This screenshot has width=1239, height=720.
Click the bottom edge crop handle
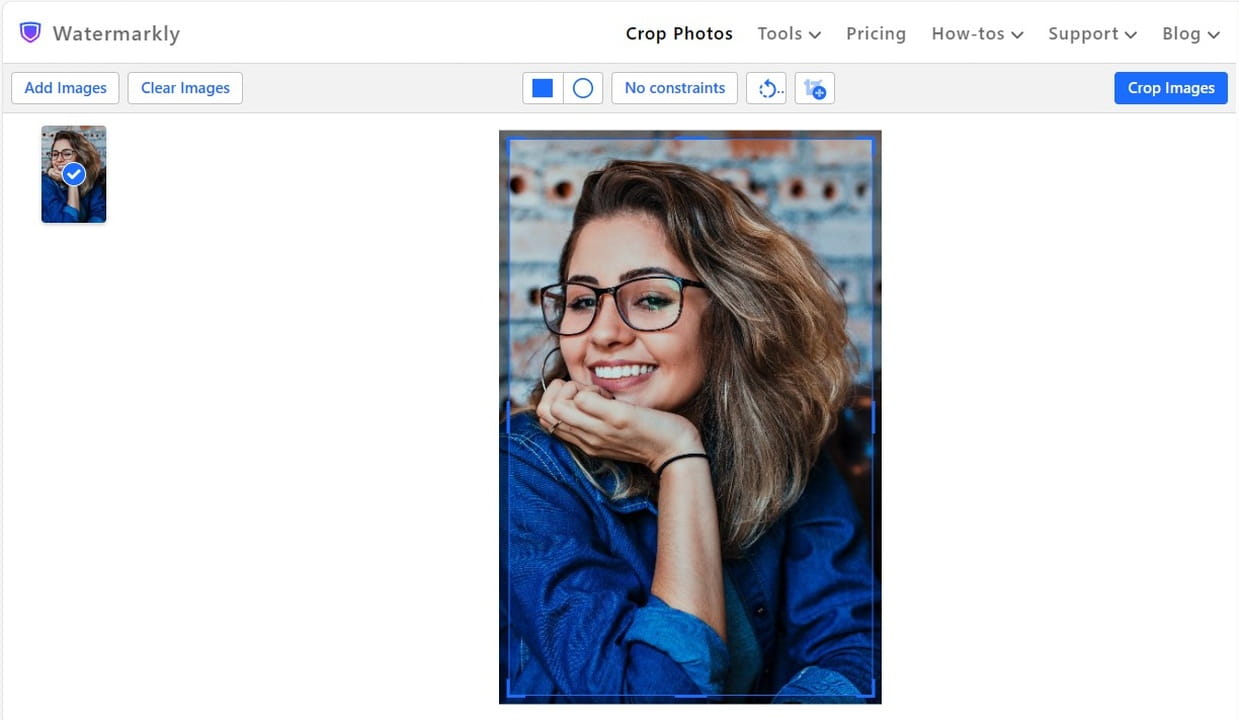pos(691,695)
